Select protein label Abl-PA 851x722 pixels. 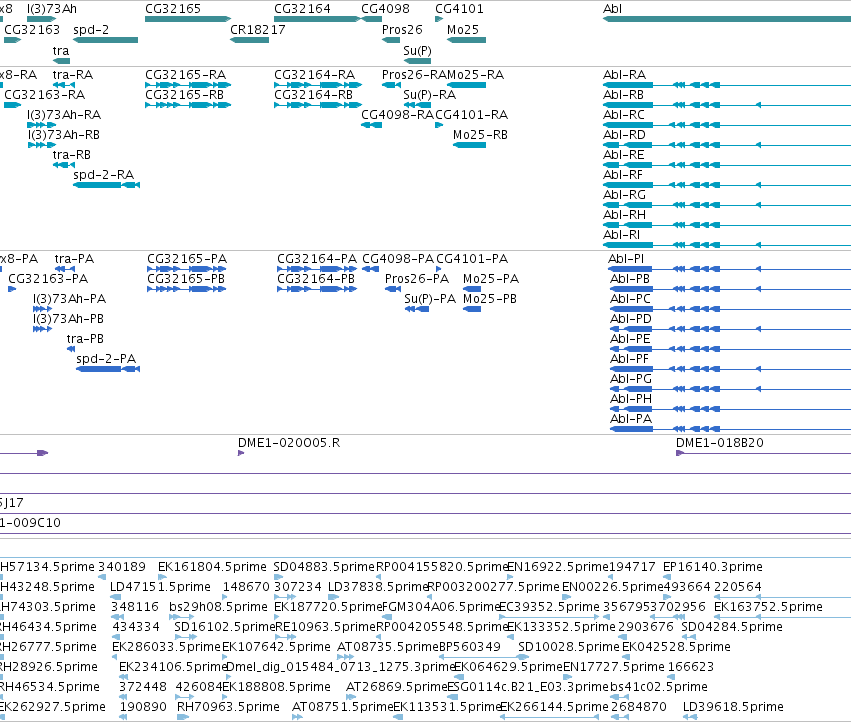click(631, 419)
